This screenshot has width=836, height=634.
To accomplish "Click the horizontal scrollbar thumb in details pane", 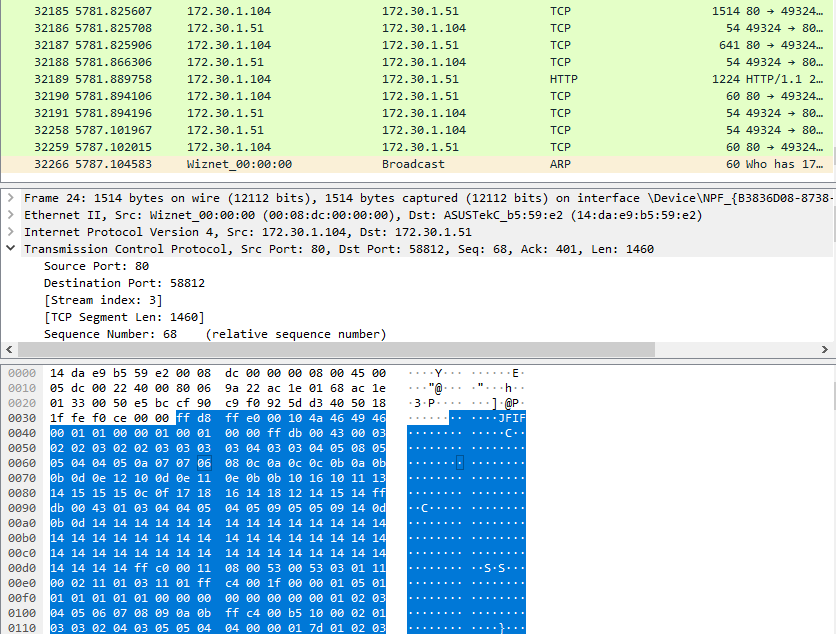I will point(336,349).
